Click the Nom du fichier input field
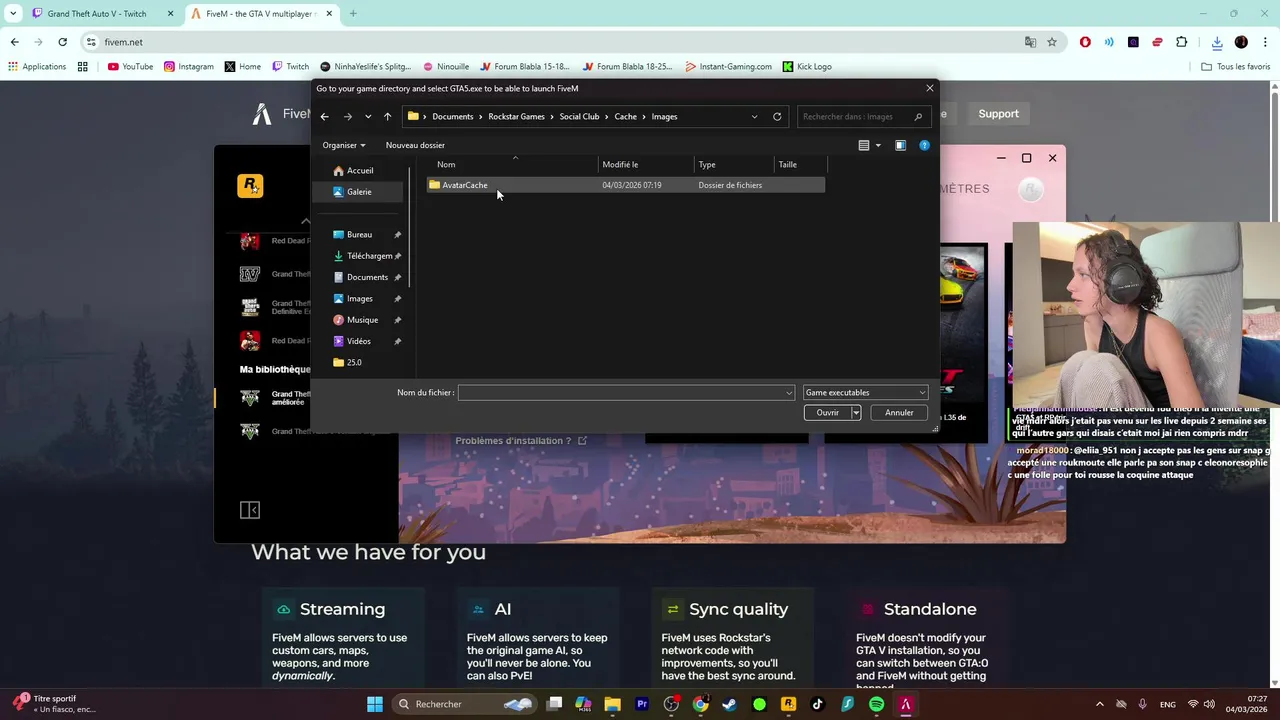The width and height of the screenshot is (1280, 720). (x=620, y=393)
